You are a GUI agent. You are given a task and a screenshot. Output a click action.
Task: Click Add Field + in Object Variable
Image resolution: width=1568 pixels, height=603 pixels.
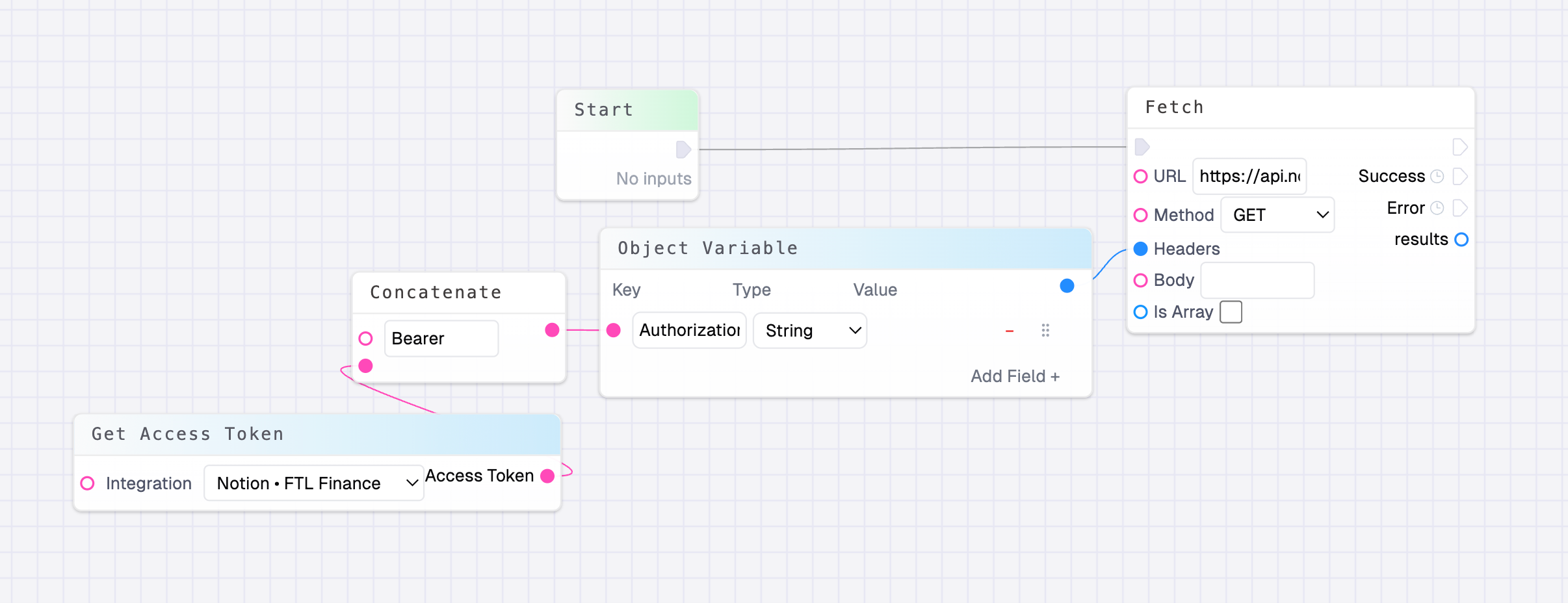(x=1015, y=376)
